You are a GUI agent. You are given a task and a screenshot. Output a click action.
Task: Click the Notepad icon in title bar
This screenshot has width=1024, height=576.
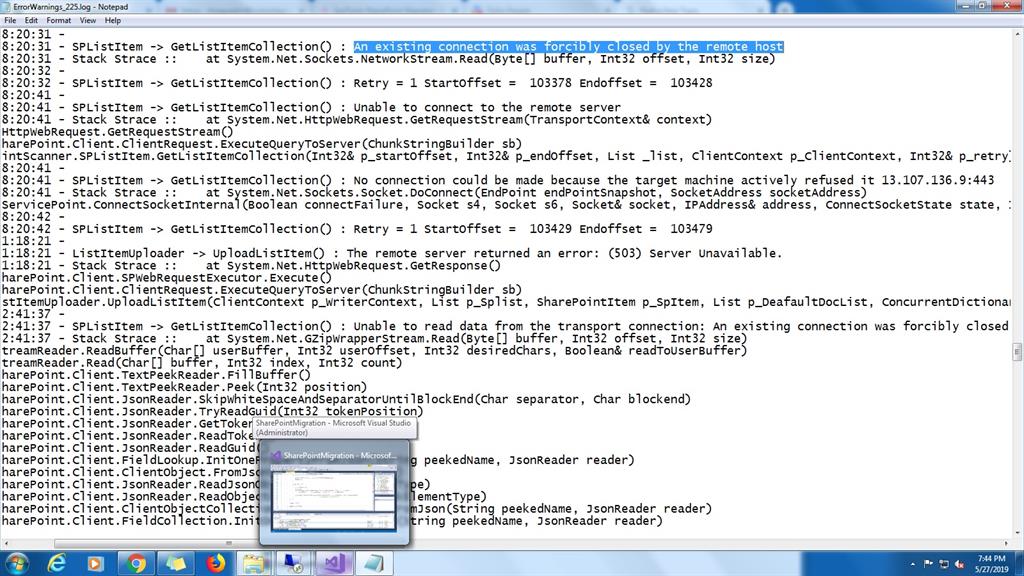tap(6, 7)
